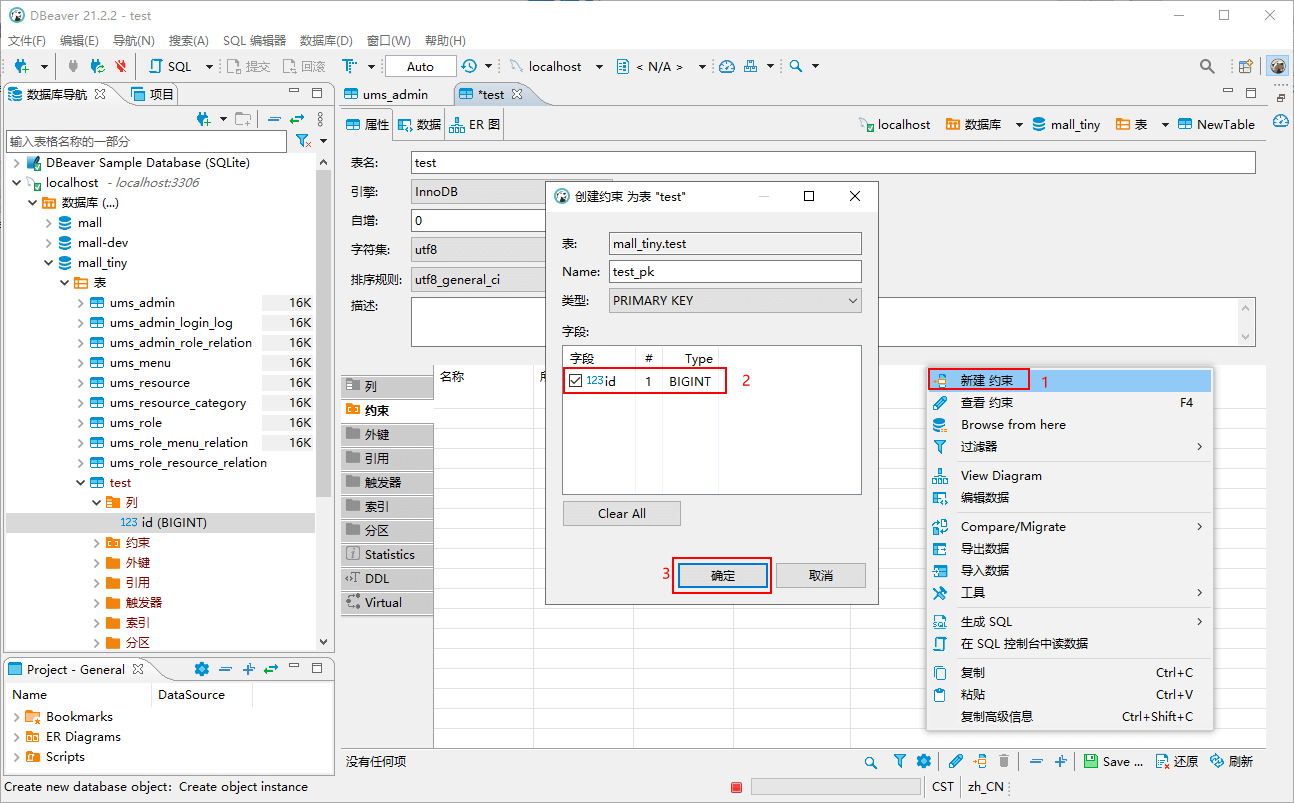This screenshot has height=803, width=1294.
Task: Open dropdown arrow next to SQL button
Action: 209,67
